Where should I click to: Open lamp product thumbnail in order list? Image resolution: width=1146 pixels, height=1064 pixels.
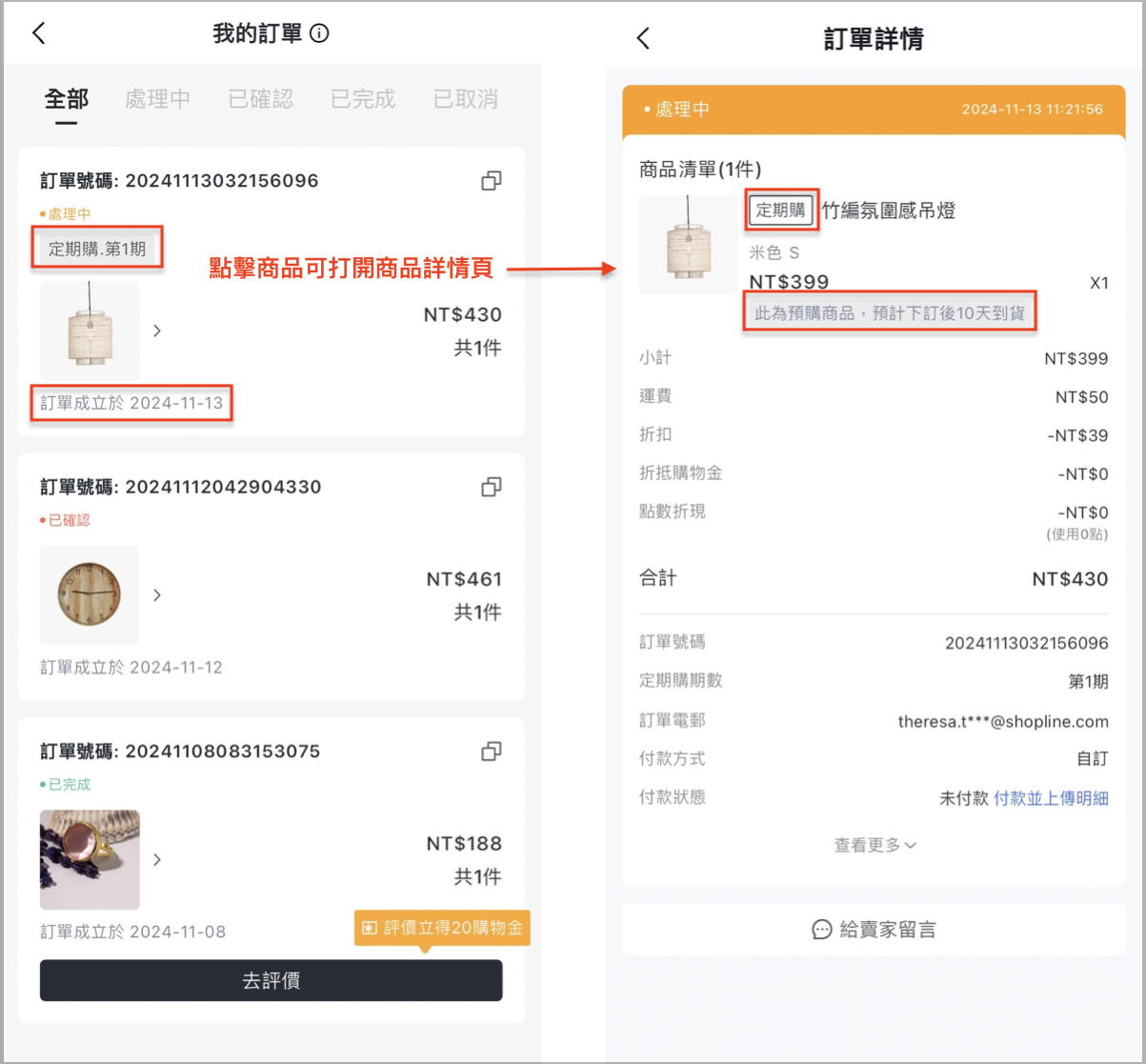point(90,331)
